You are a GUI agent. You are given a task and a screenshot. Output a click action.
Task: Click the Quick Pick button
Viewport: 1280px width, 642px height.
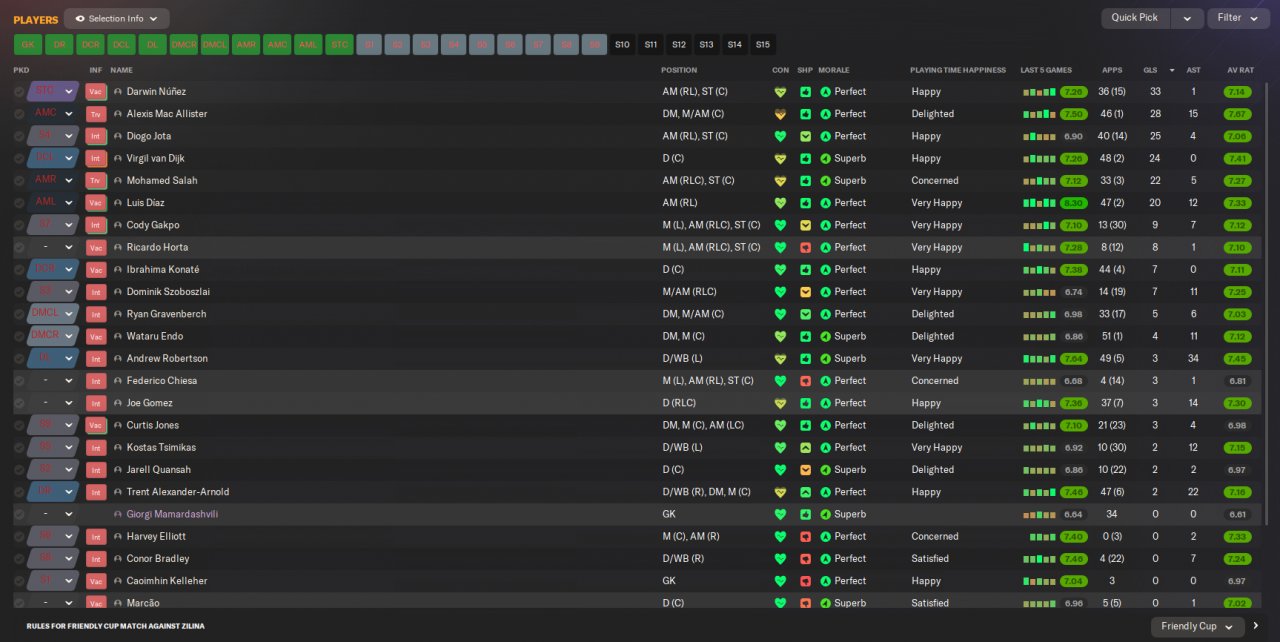tap(1135, 18)
